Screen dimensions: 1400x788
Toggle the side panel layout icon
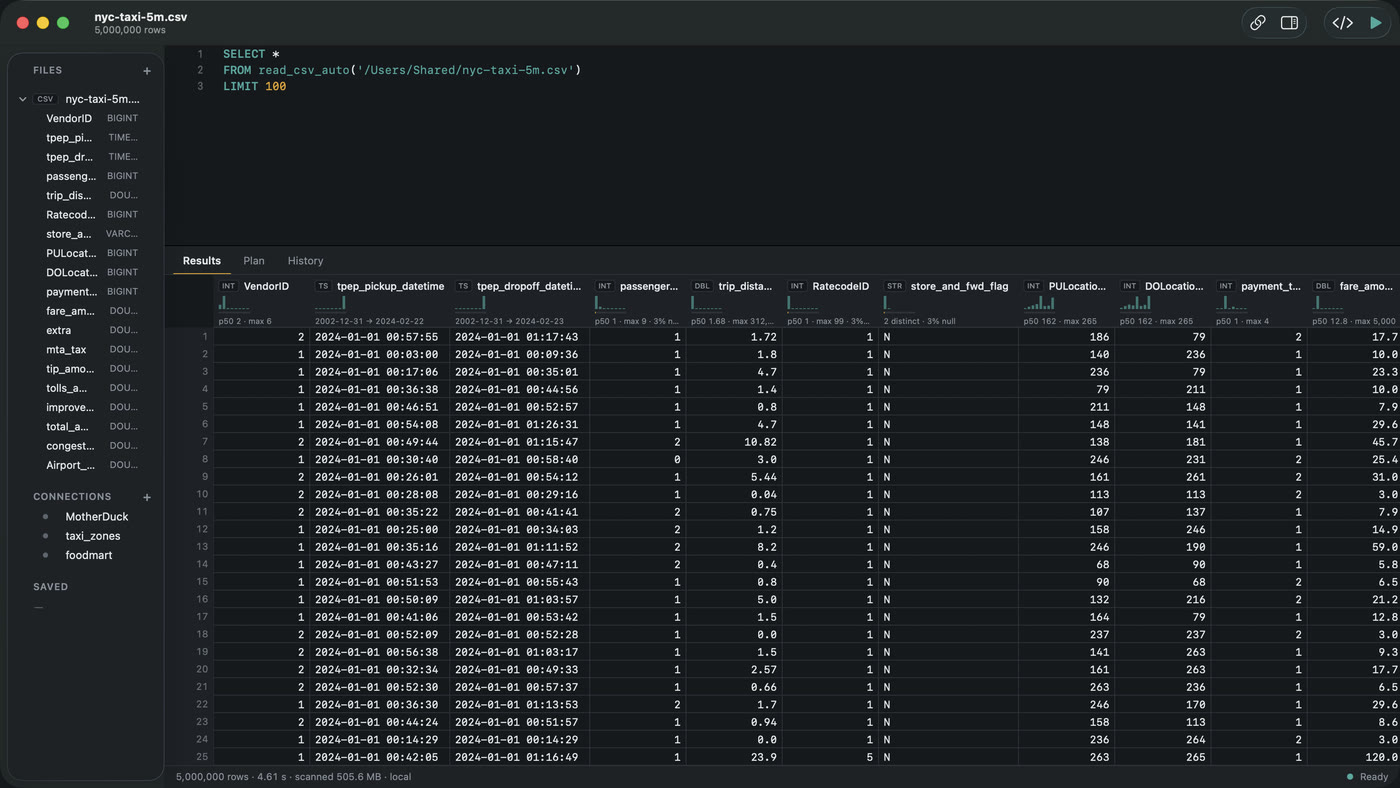coord(1289,23)
